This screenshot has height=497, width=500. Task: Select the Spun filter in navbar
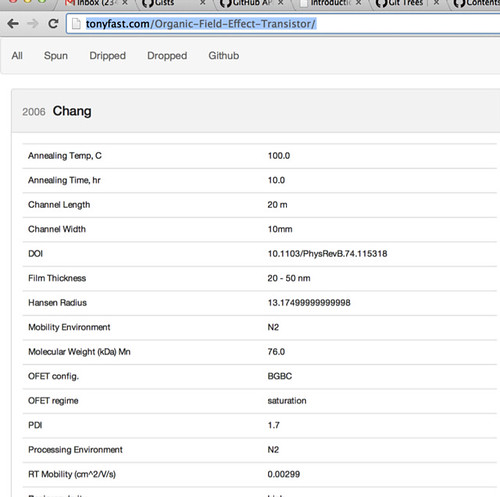pos(56,56)
